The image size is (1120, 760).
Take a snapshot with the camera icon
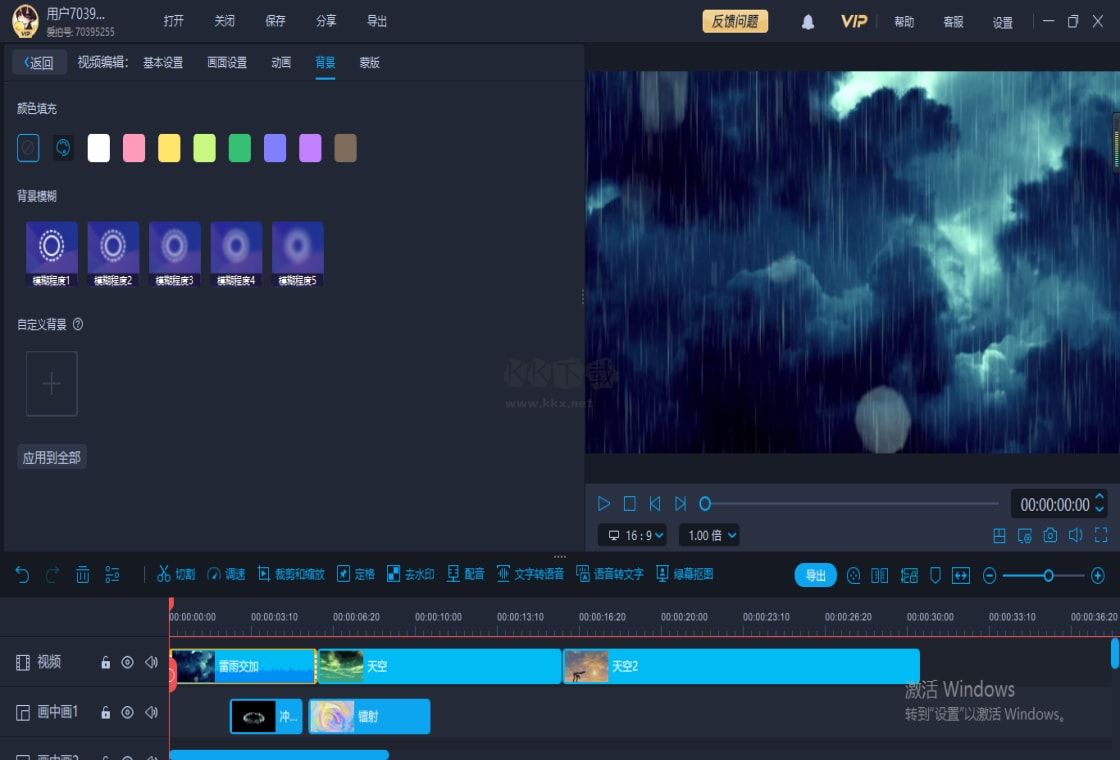1049,535
